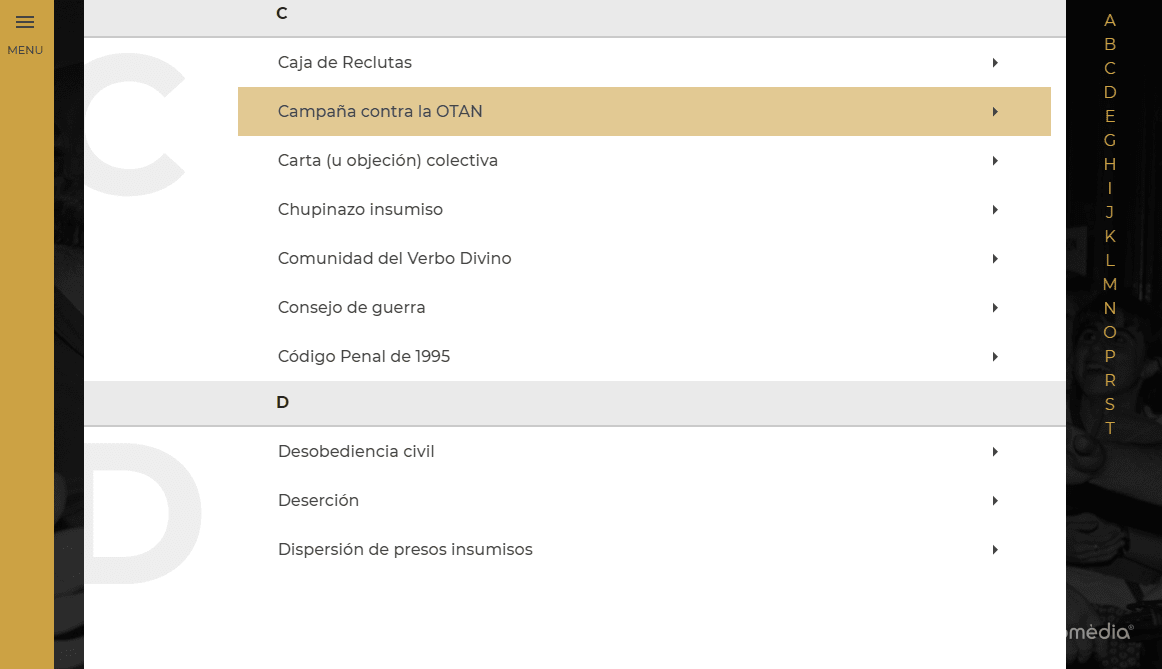Open Carta (u objeción) colectiva entry
The height and width of the screenshot is (669, 1162).
[388, 161]
